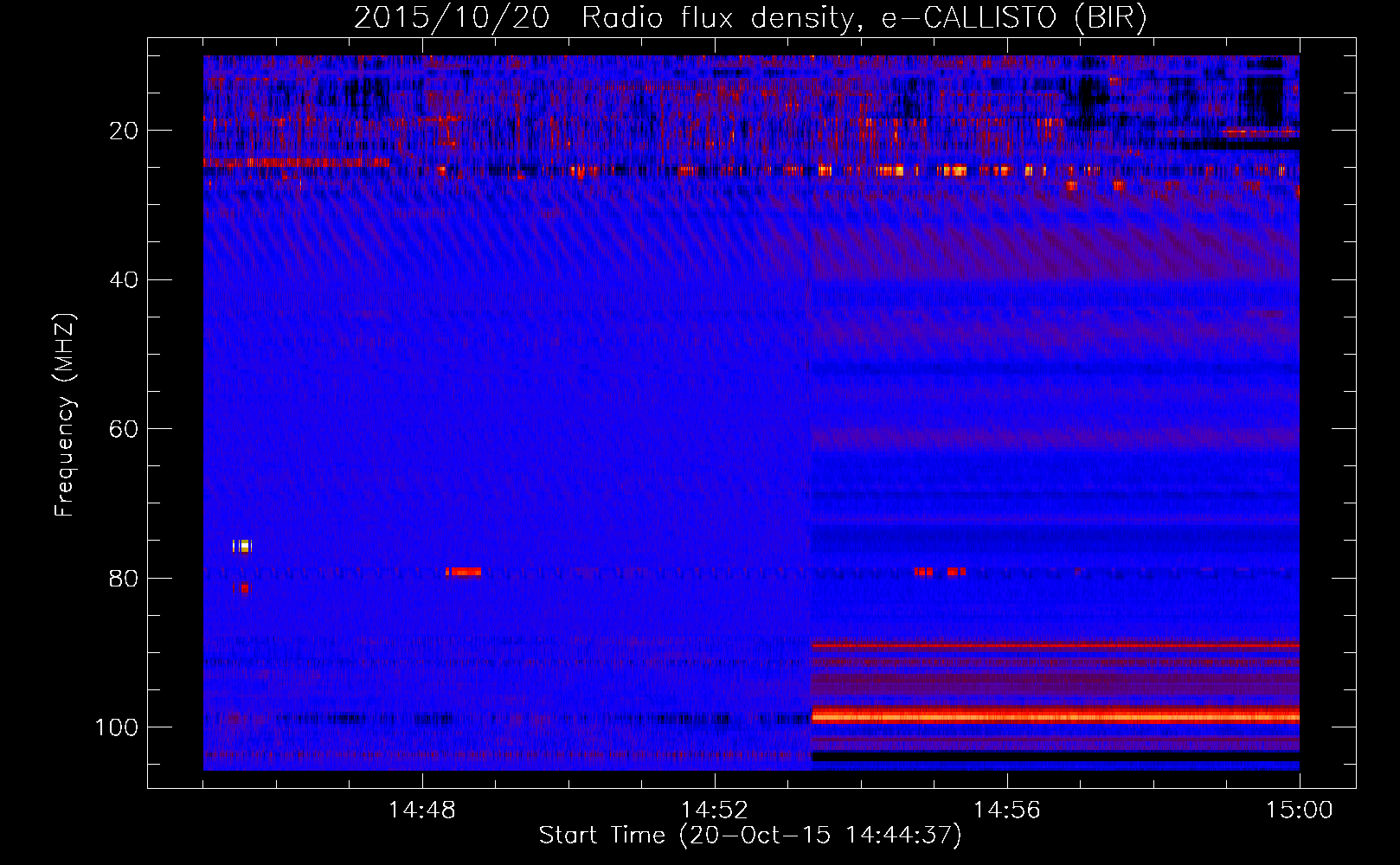The image size is (1400, 865).
Task: Click the '20' frequency tick label
Action: pyautogui.click(x=124, y=131)
